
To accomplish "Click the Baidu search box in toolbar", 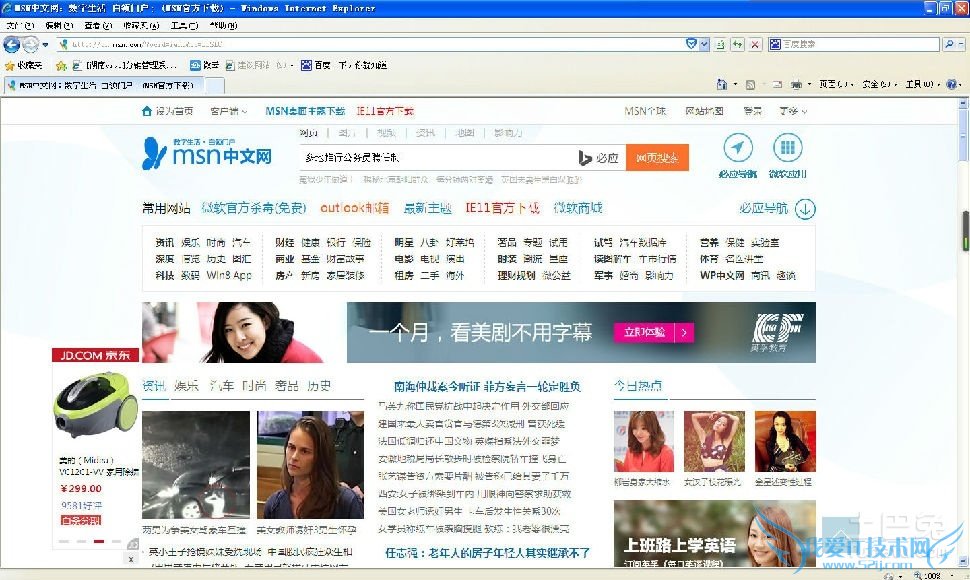I will (x=854, y=45).
